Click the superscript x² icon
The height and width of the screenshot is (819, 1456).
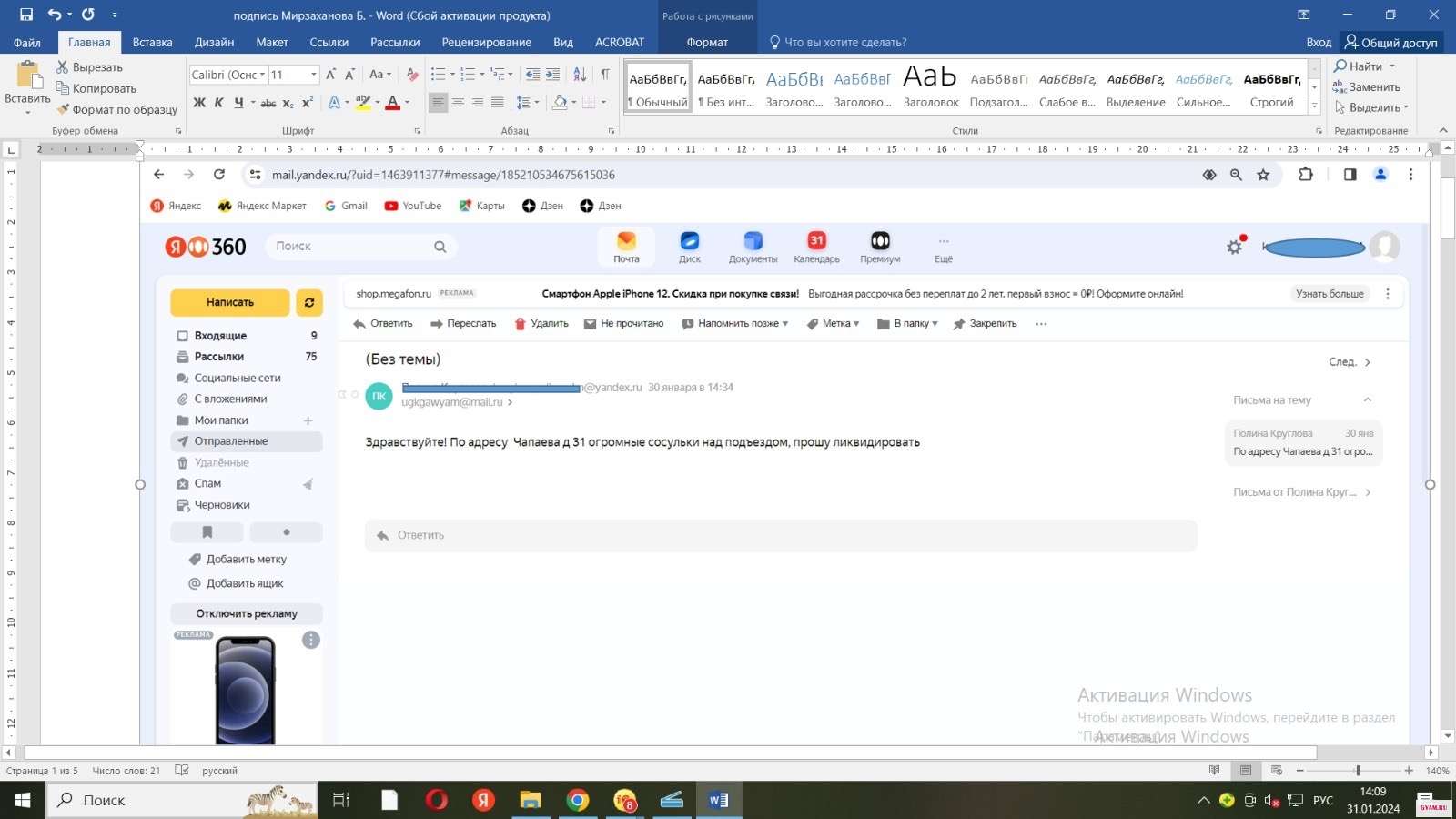pos(308,103)
